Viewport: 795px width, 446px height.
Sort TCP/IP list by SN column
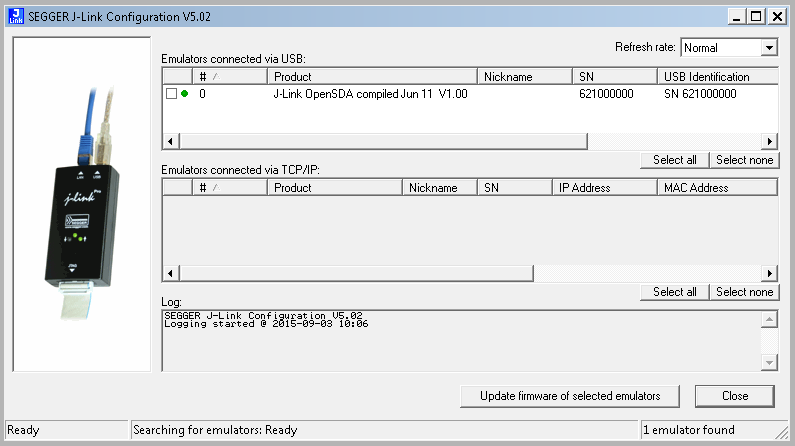515,188
